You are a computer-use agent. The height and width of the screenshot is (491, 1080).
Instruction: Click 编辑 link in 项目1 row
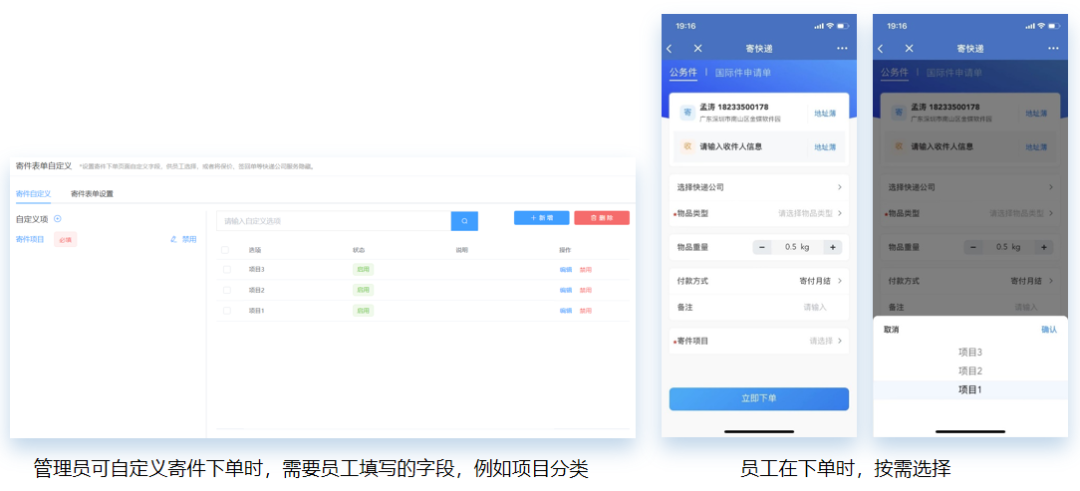(x=566, y=311)
